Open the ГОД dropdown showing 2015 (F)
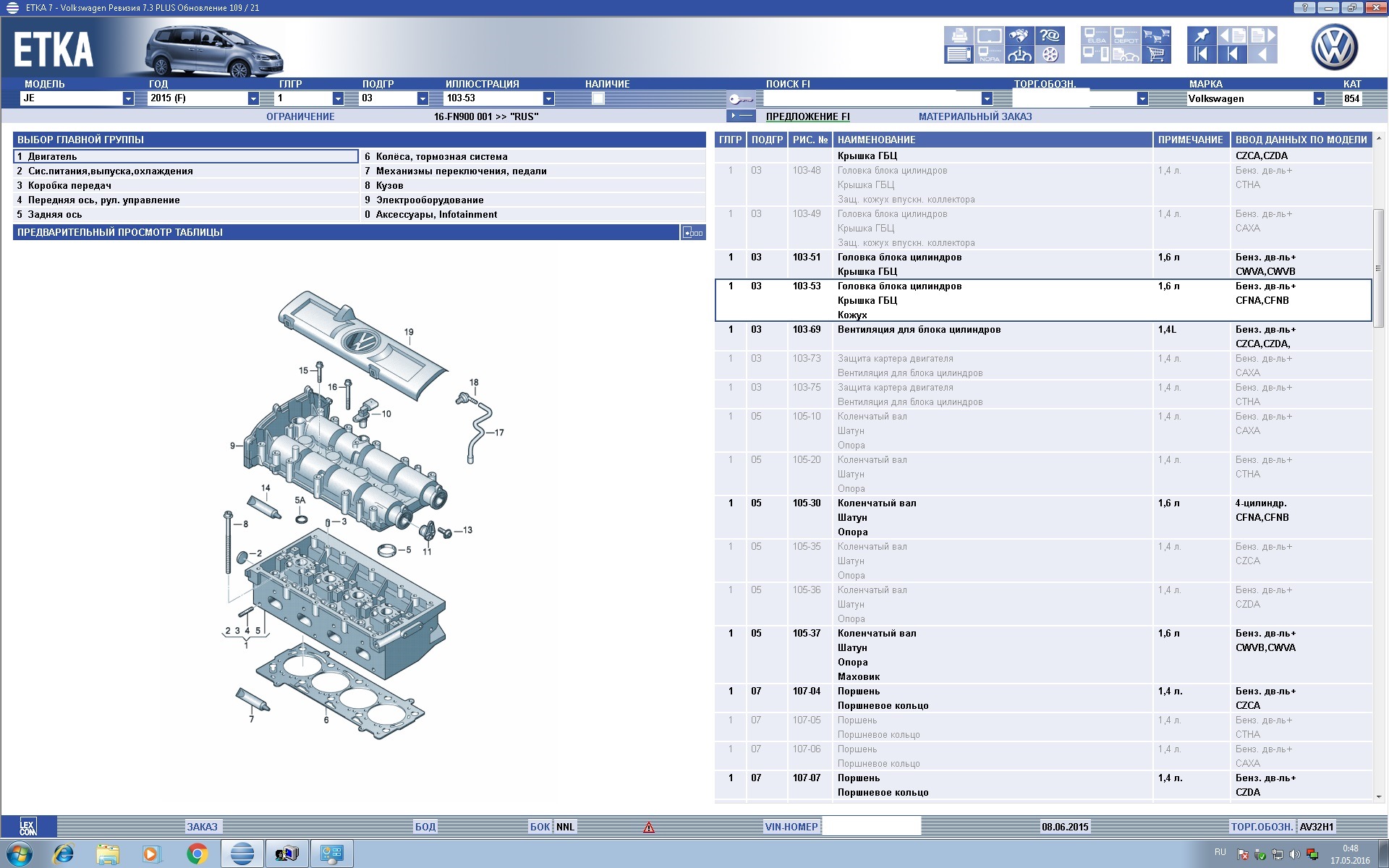Image resolution: width=1389 pixels, height=868 pixels. coord(253,98)
